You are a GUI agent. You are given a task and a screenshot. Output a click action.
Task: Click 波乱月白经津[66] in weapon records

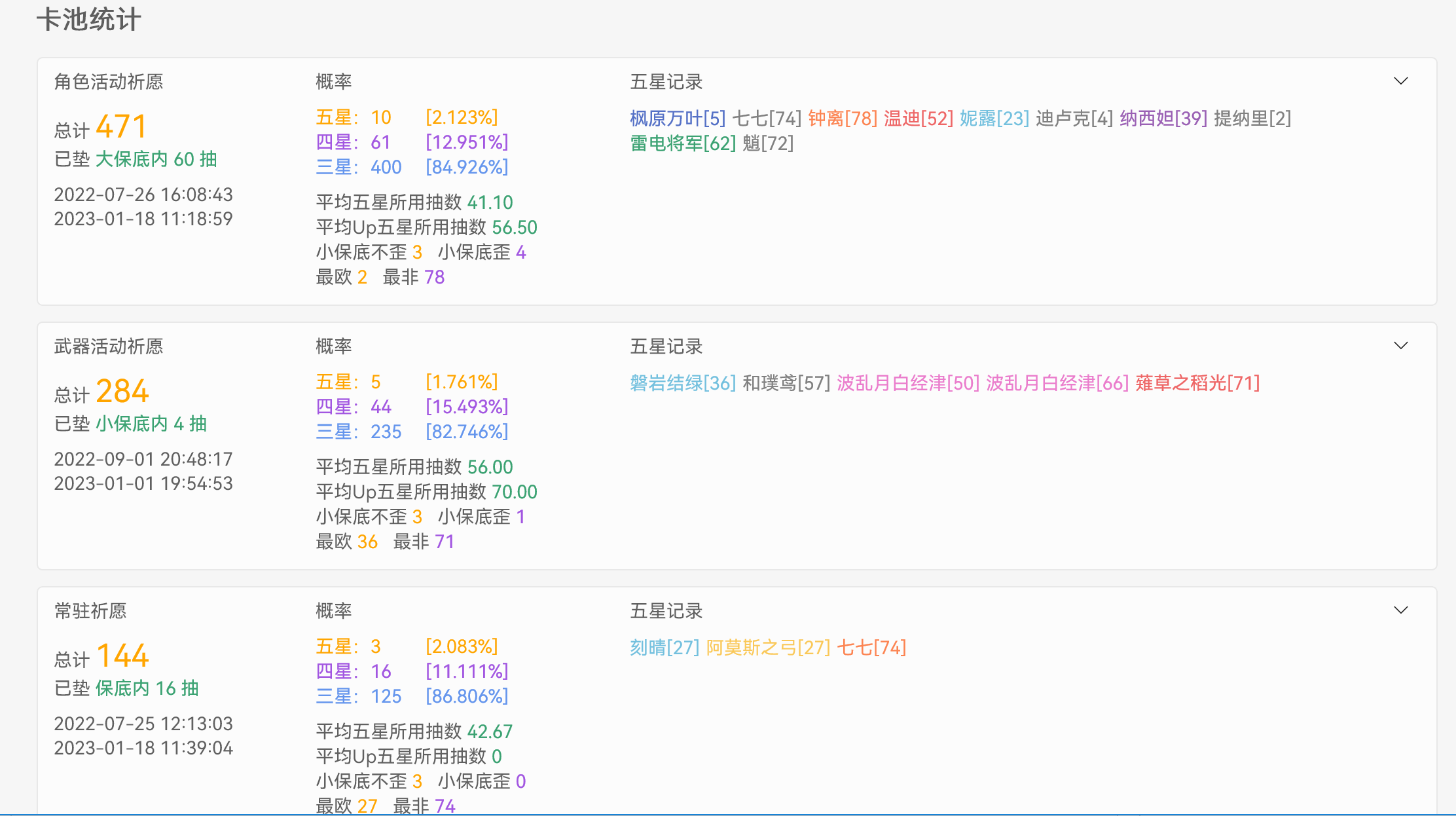coord(1056,383)
